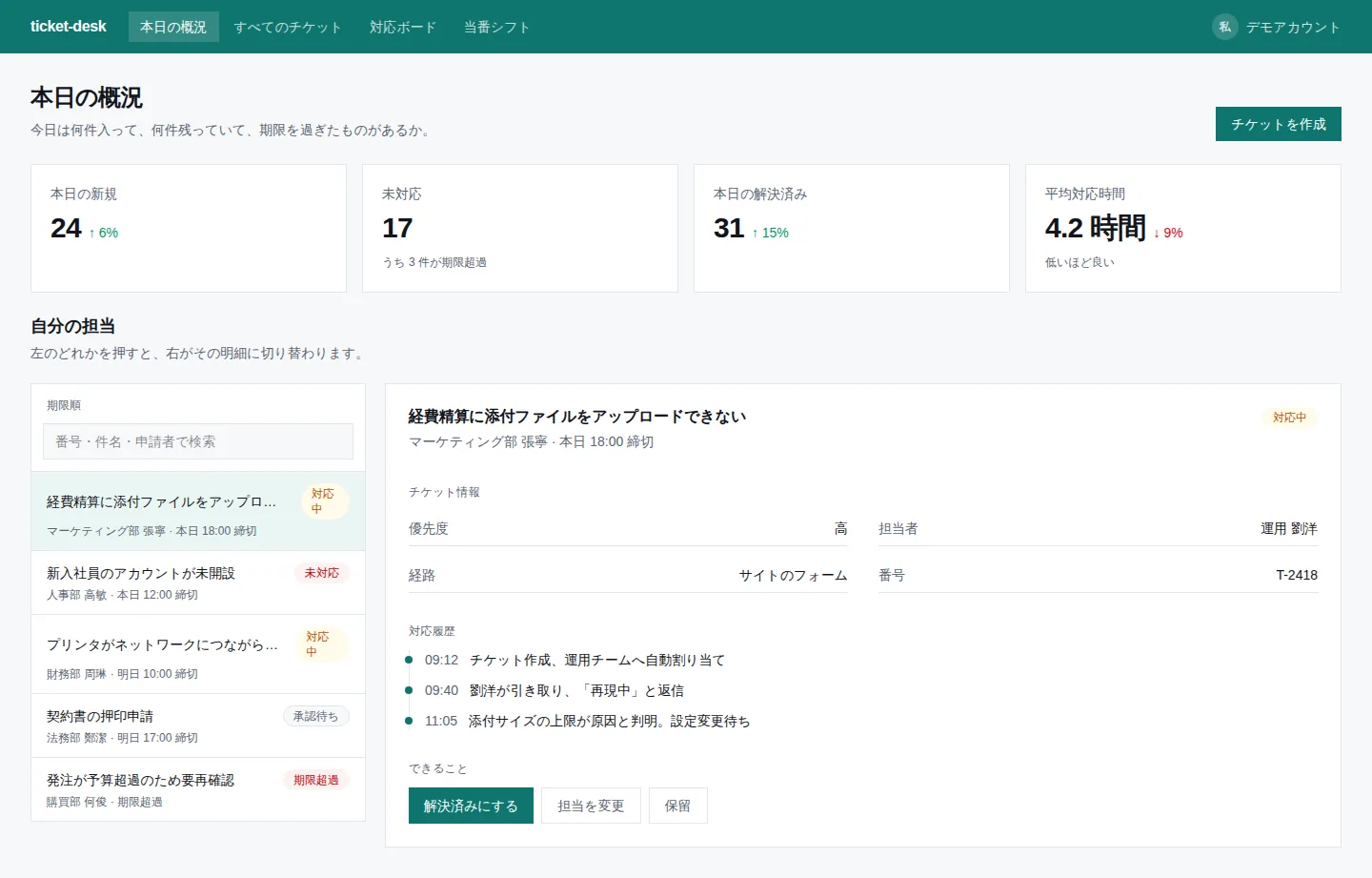
Task: Click subtitle マーケティング部 張寧 · 本日 18:00 締切 in detail
Action: coord(531,441)
